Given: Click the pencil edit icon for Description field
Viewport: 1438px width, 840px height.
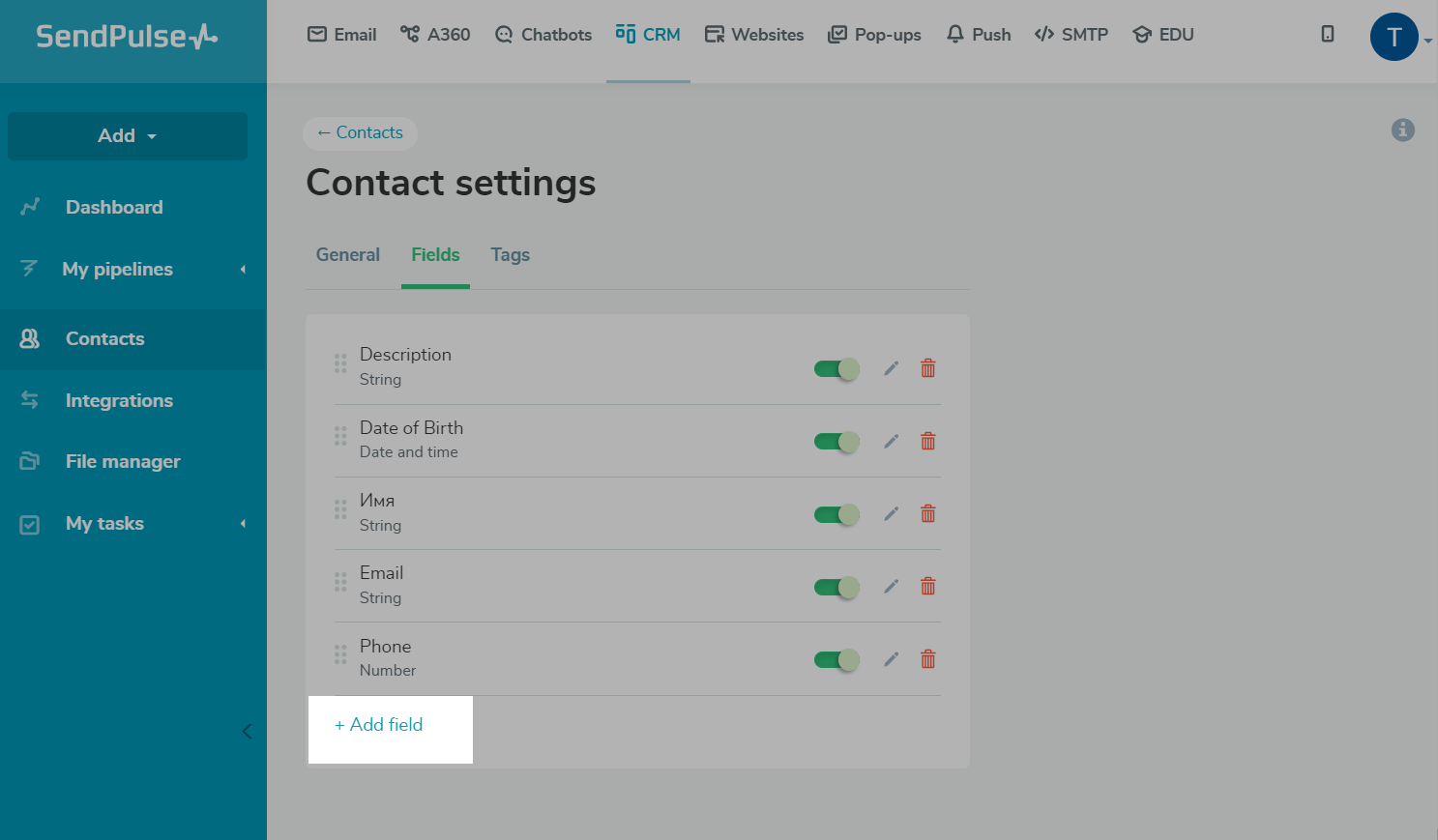Looking at the screenshot, I should click(x=891, y=368).
